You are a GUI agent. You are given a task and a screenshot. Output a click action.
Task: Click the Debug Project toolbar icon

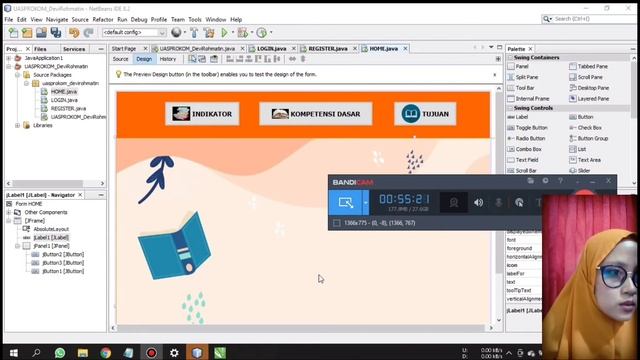coord(243,33)
